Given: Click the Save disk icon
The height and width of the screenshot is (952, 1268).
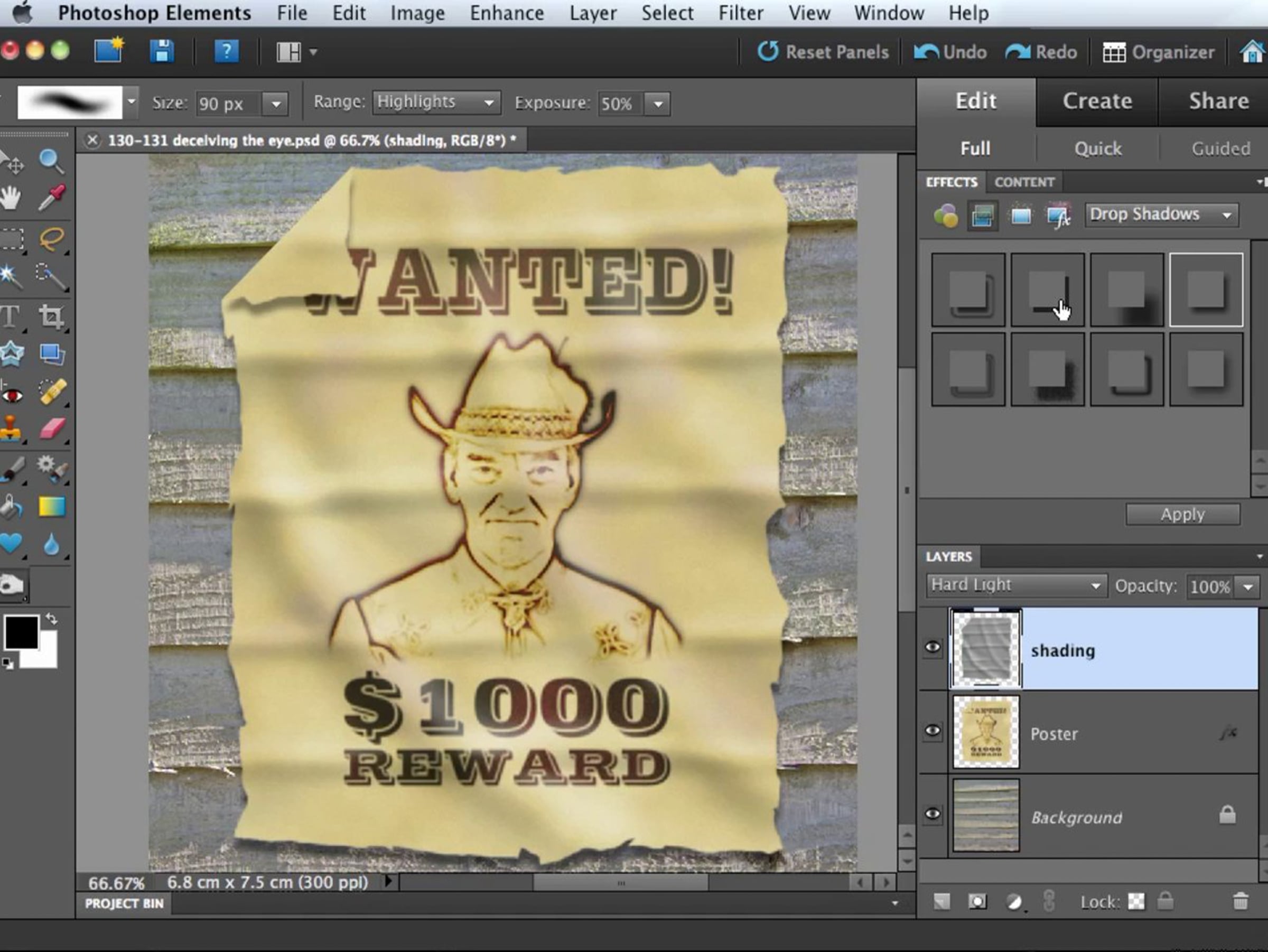Looking at the screenshot, I should [162, 52].
